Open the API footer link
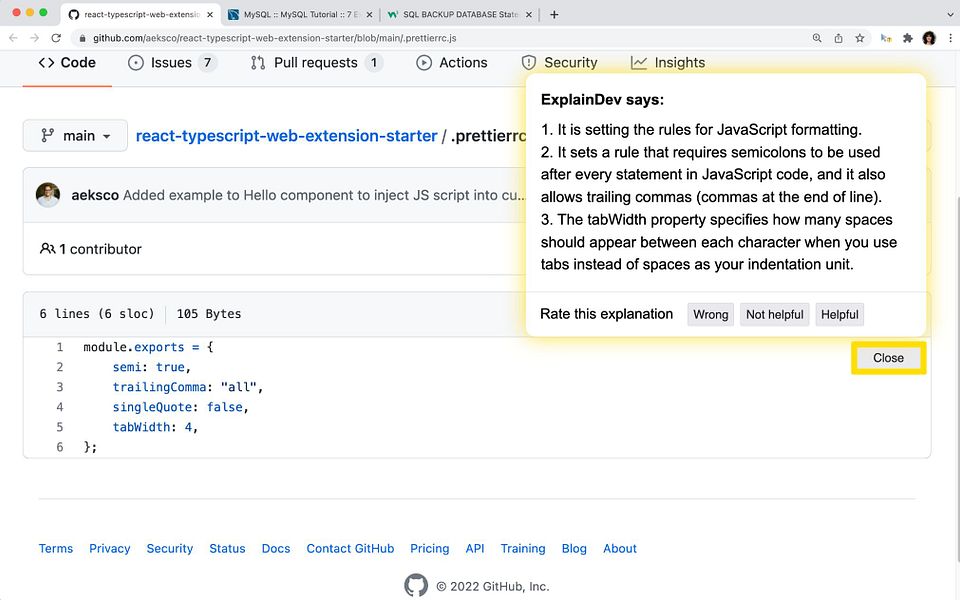960x600 pixels. [x=475, y=549]
